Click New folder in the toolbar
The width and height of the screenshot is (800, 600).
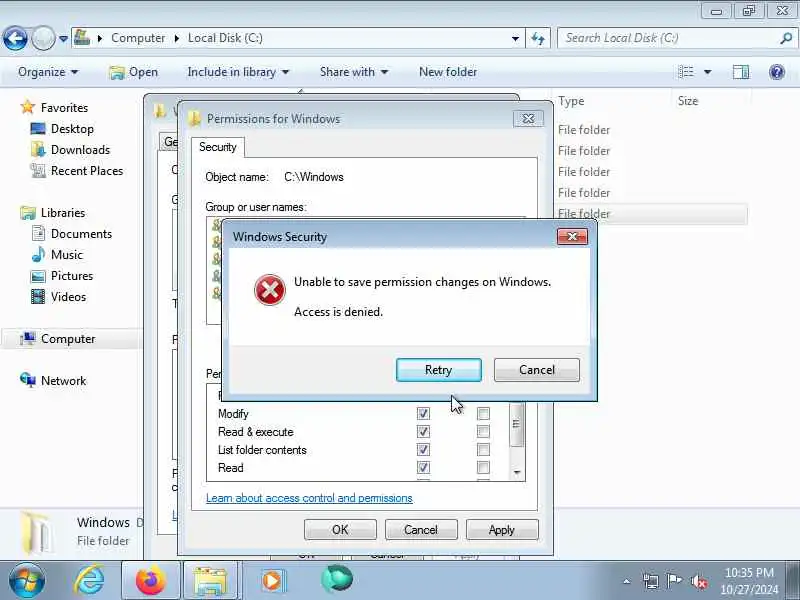pos(448,72)
